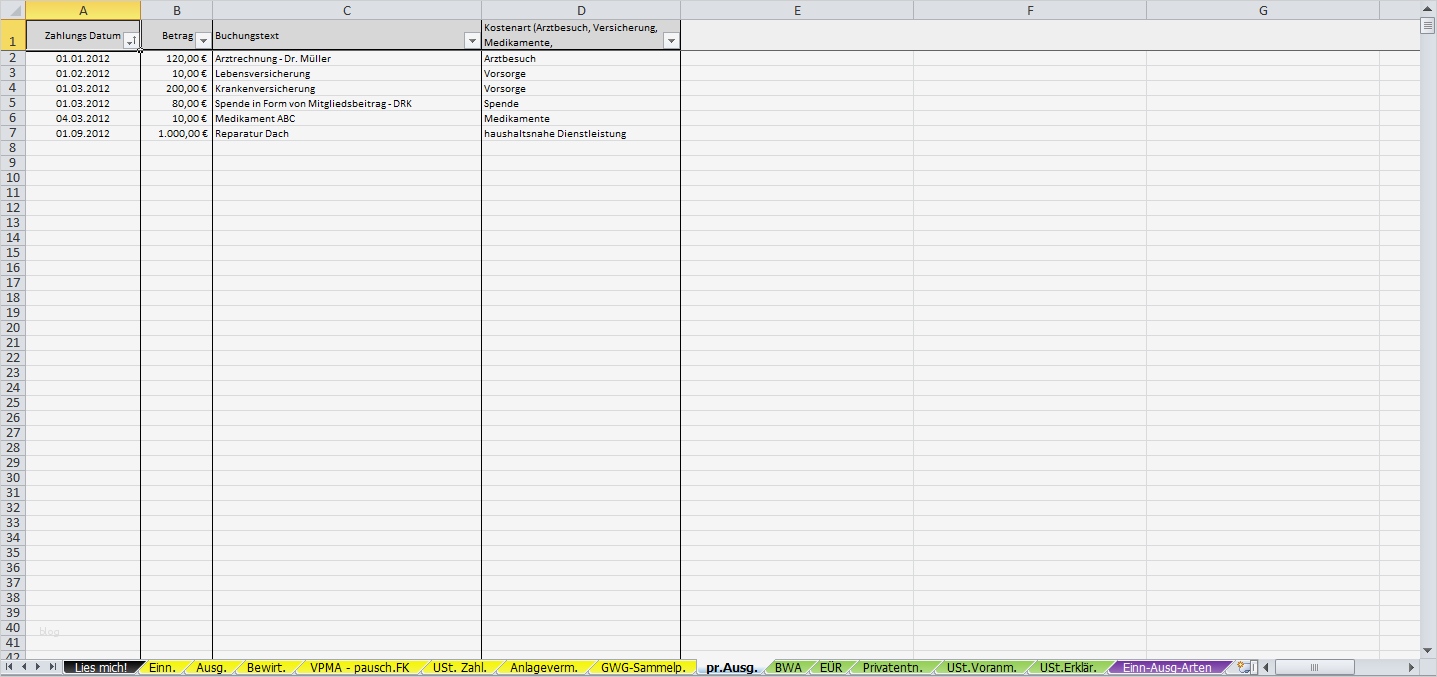The height and width of the screenshot is (677, 1437).
Task: Click the Insert Worksheet icon after Einn-Ausg-Arten
Action: click(1243, 665)
